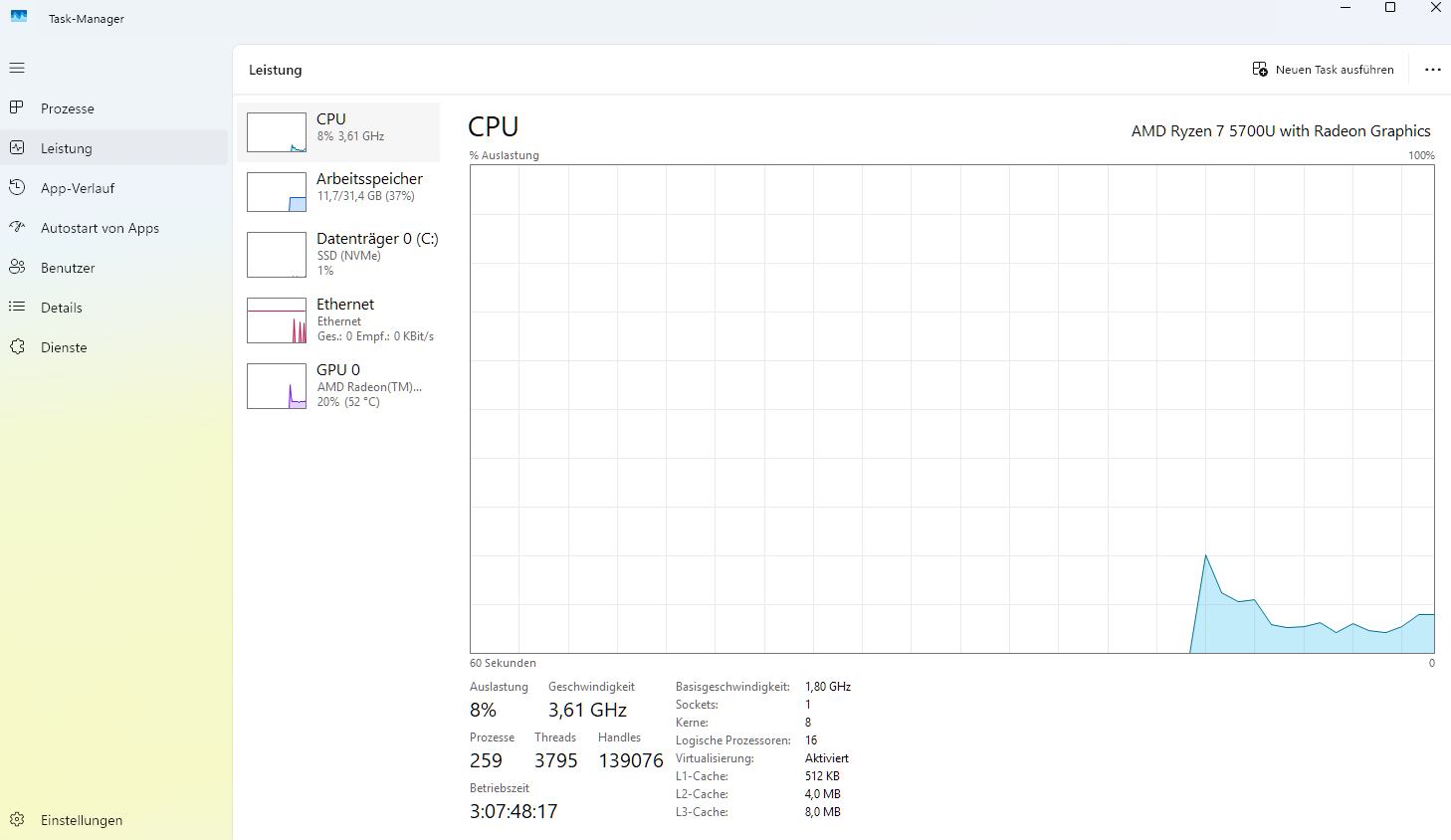Select Arbeitsspeicher entry in performance list
Image resolution: width=1451 pixels, height=840 pixels.
[x=338, y=192]
